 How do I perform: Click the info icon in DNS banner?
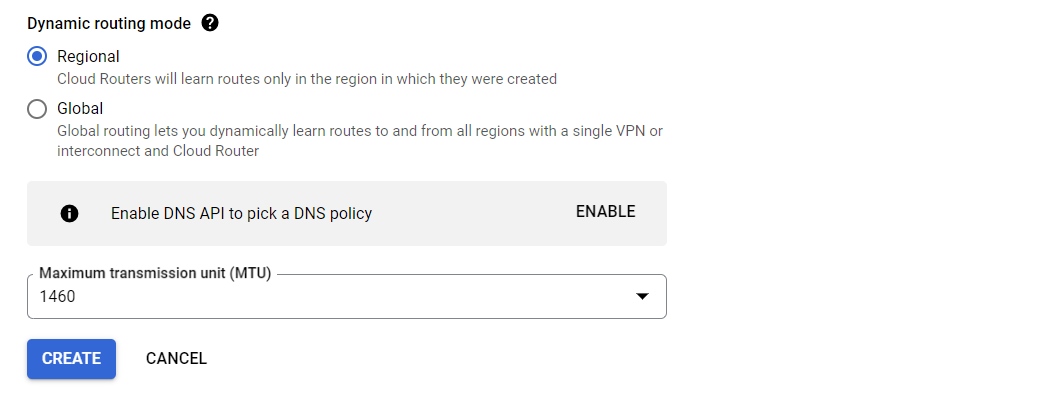pos(69,214)
